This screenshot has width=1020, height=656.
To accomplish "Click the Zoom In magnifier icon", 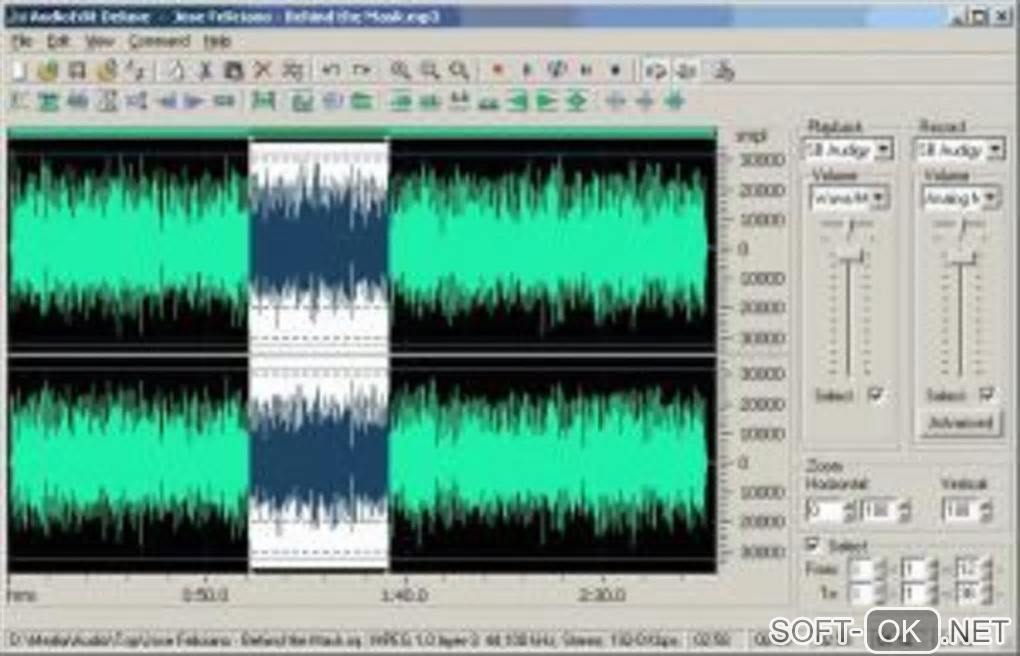I will tap(400, 70).
